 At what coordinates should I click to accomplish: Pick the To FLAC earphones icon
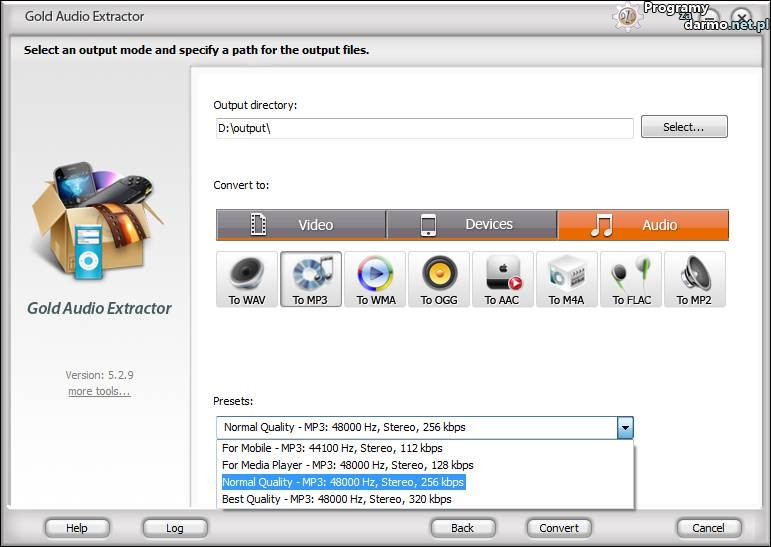click(x=631, y=279)
